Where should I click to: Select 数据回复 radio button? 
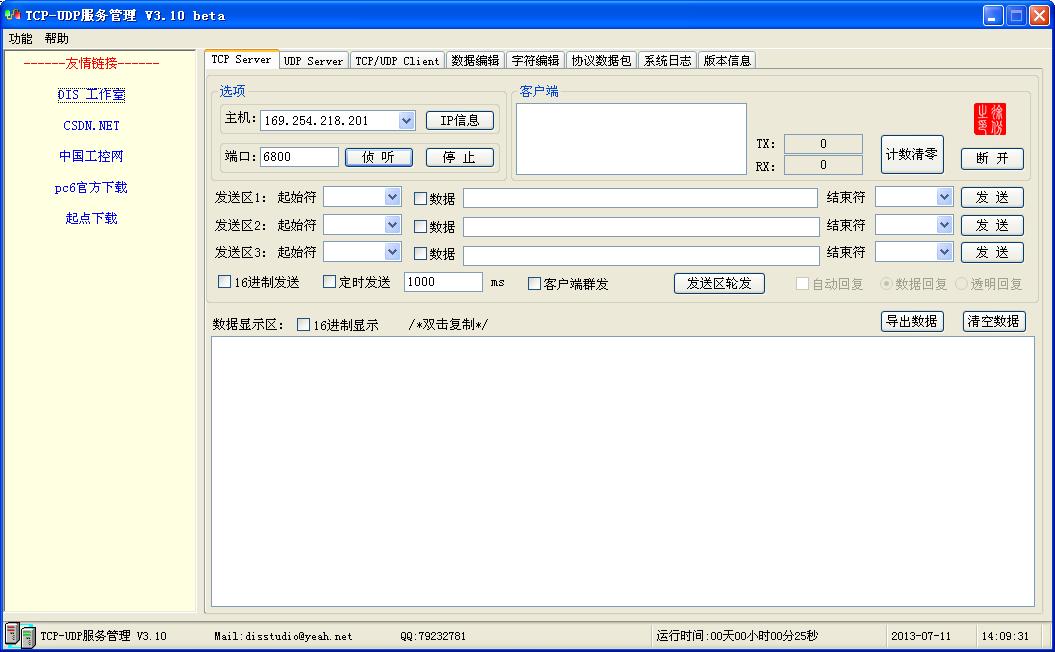coord(887,284)
